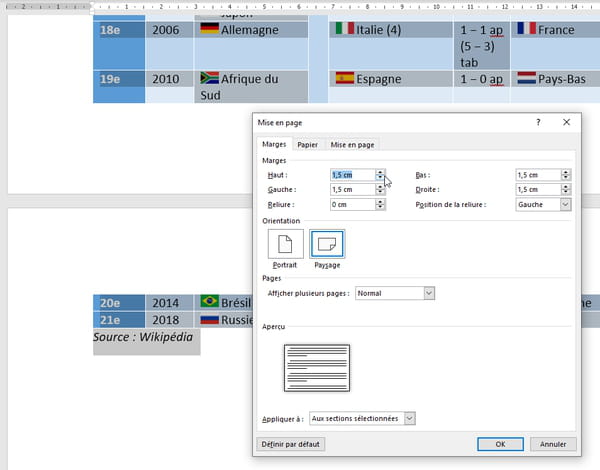Screen dimensions: 600x470
Task: Close the Mise en page dialog
Action: tap(566, 122)
